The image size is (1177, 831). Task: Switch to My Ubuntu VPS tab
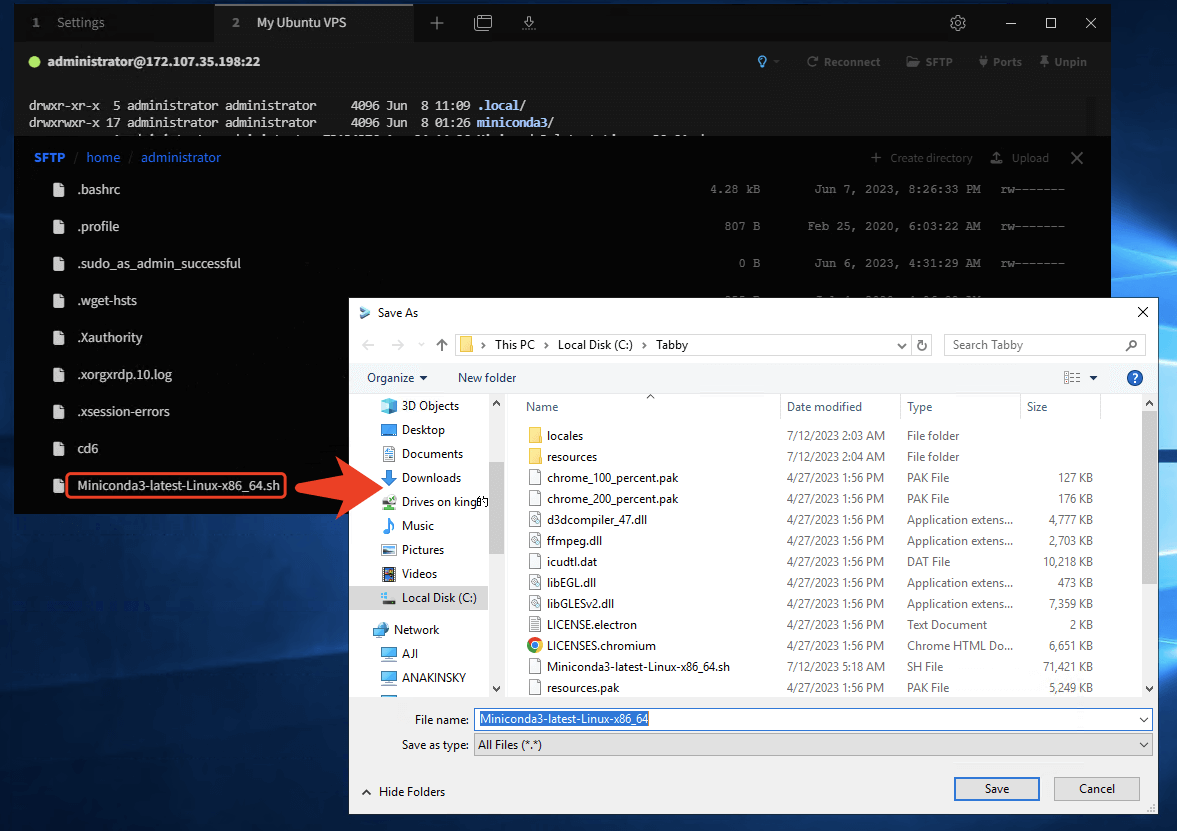pos(302,23)
